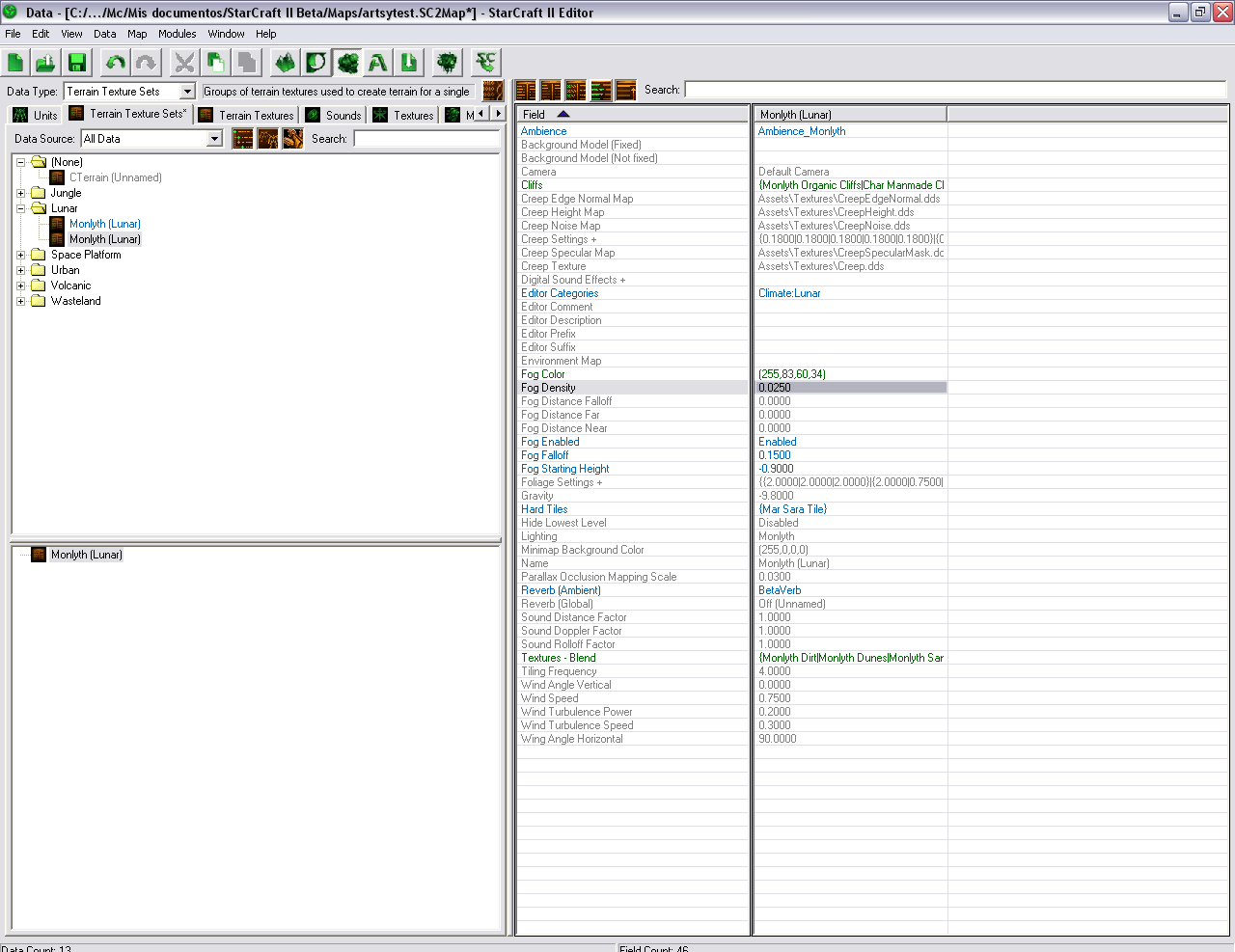
Task: Open the Data Source dropdown
Action: click(x=152, y=139)
